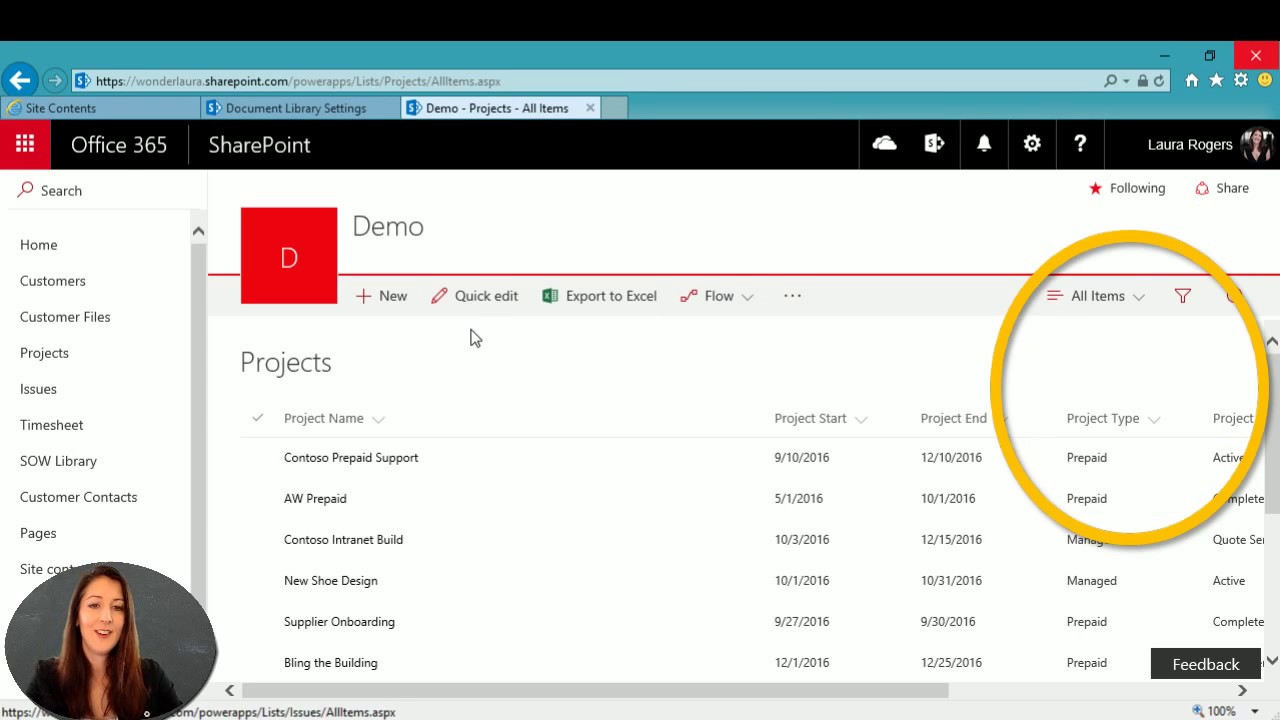Click SharePoint header link
The height and width of the screenshot is (720, 1280).
(259, 144)
